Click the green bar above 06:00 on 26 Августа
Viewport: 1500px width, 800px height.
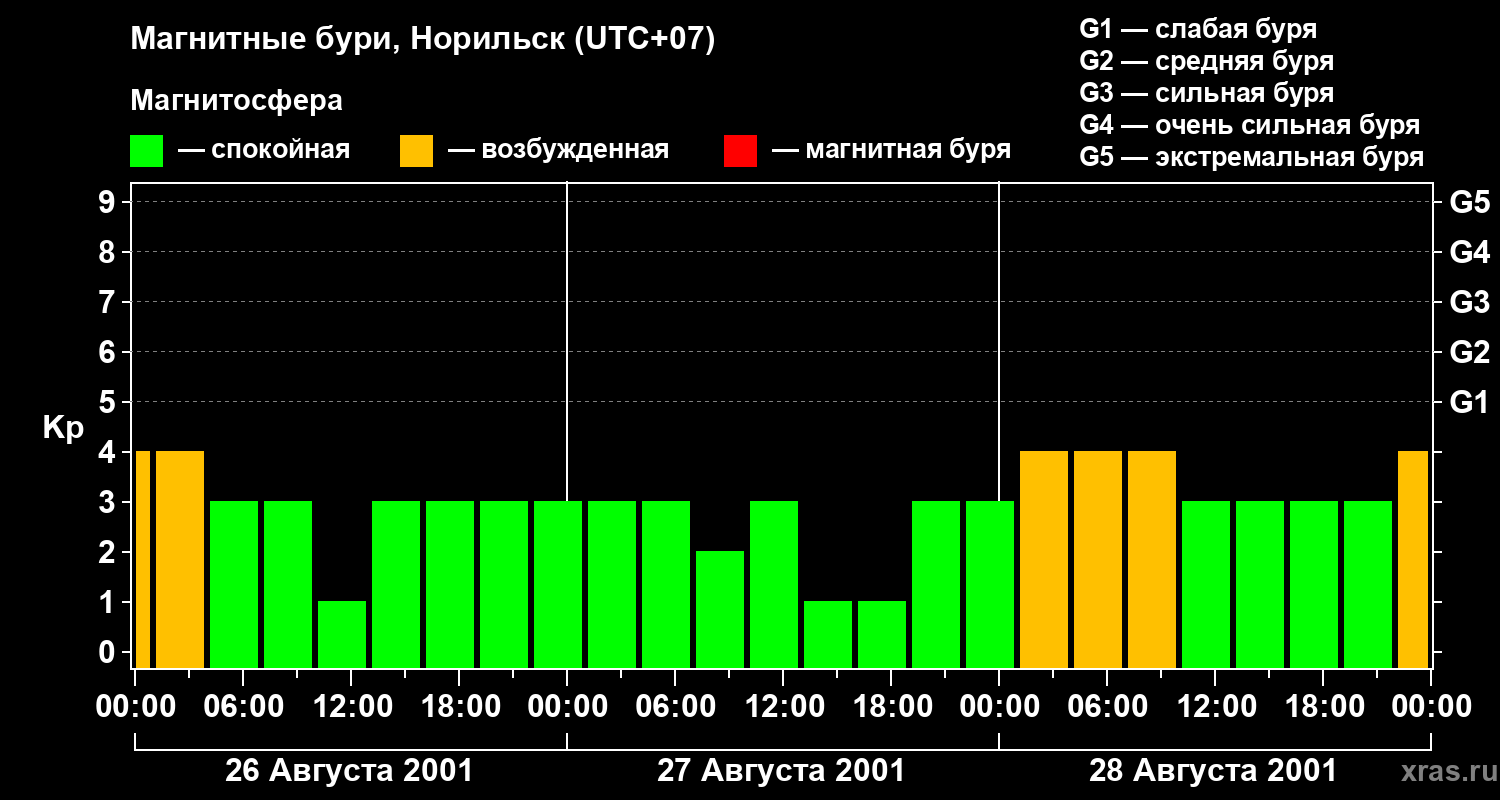(x=234, y=584)
